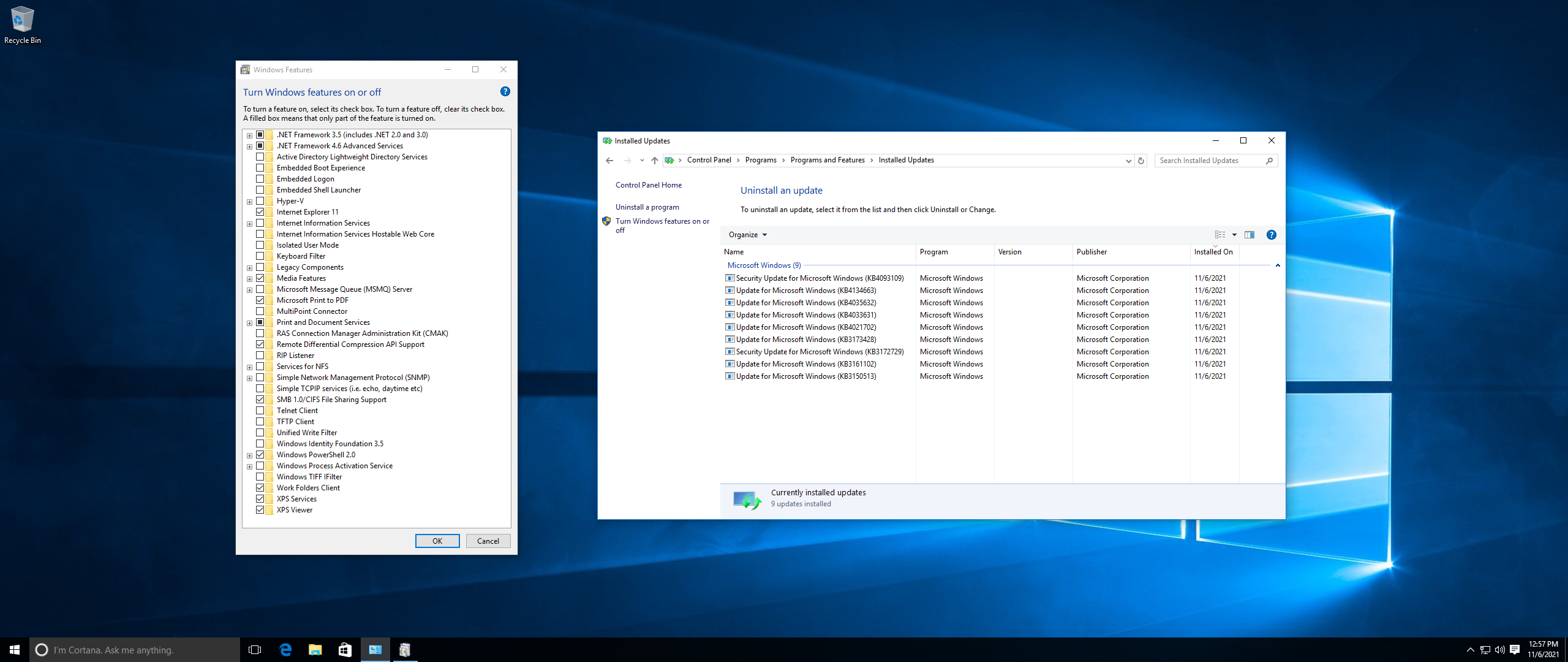Show the preview pane icon

[1249, 235]
